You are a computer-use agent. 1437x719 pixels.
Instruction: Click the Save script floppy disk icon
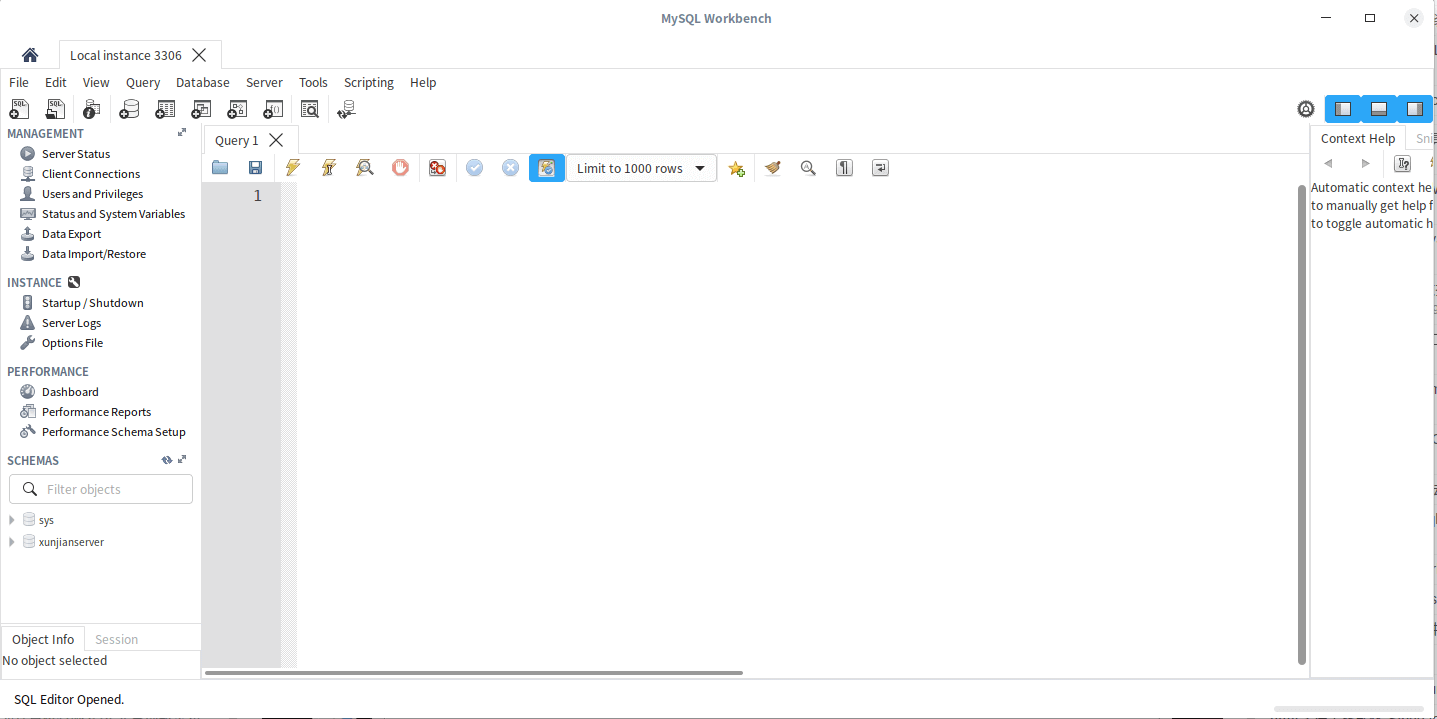point(255,168)
